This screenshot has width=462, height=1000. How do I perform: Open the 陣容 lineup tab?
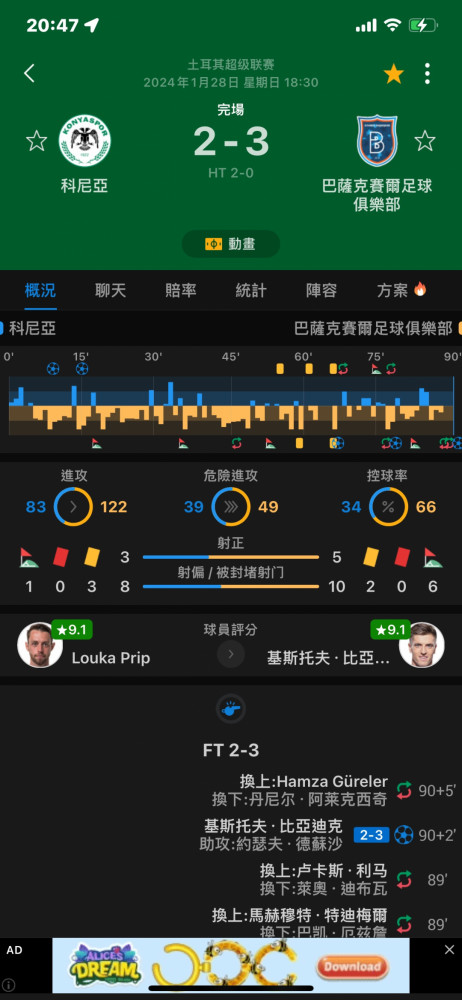click(321, 291)
